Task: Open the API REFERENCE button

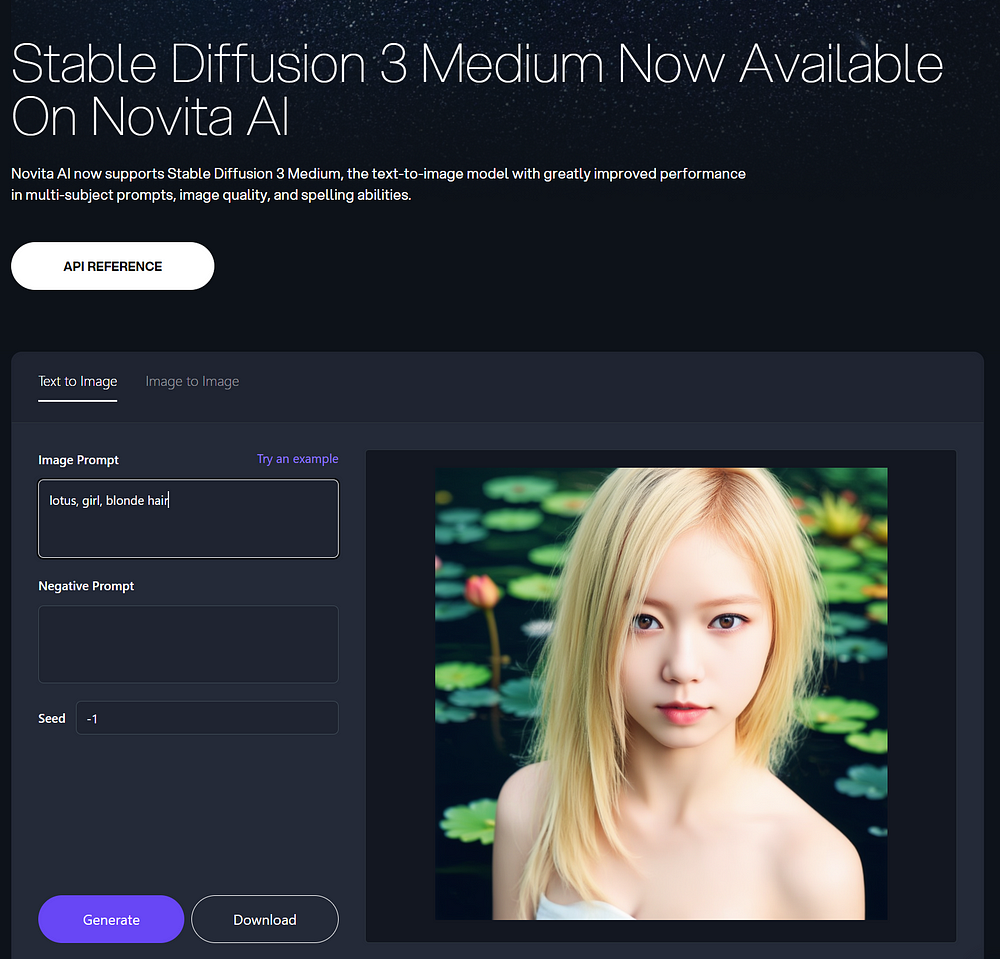Action: click(112, 266)
